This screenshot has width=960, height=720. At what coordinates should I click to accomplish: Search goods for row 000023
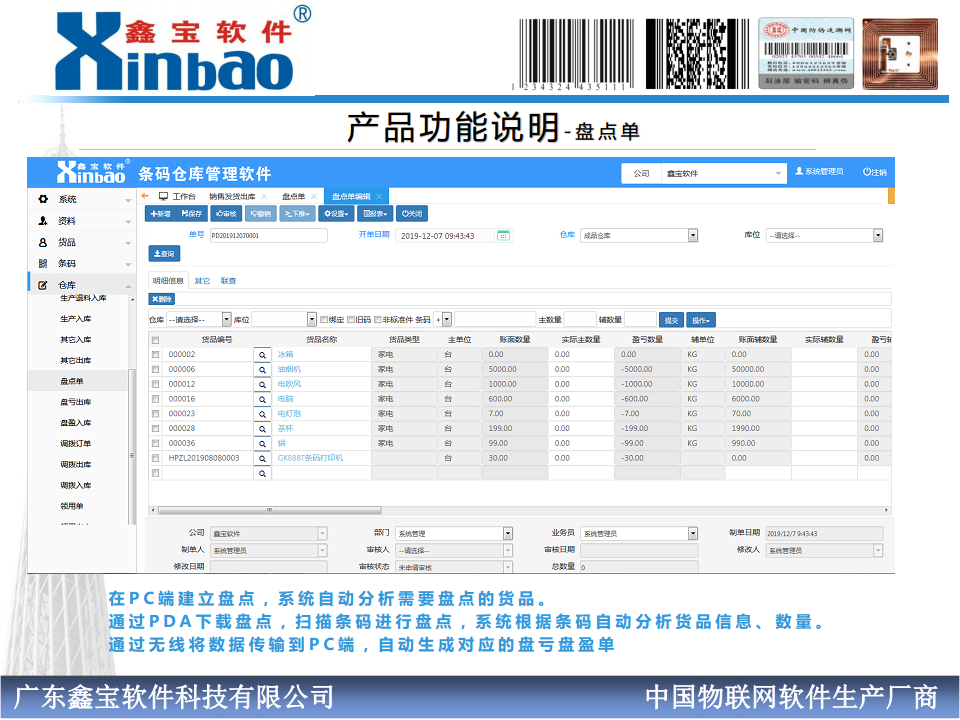click(262, 414)
